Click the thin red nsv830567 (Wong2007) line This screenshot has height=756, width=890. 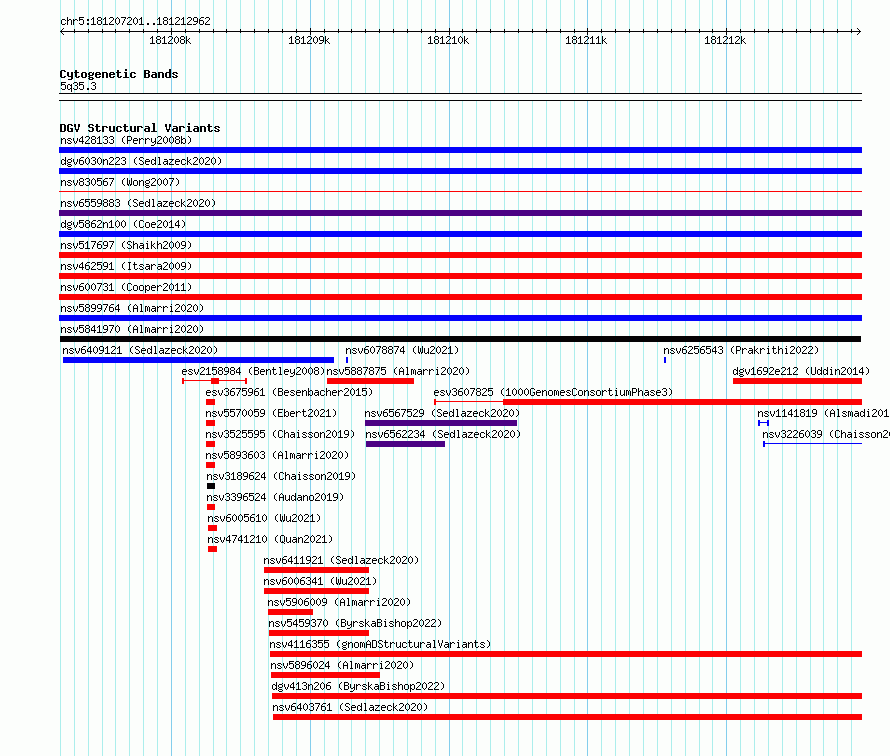pos(460,192)
